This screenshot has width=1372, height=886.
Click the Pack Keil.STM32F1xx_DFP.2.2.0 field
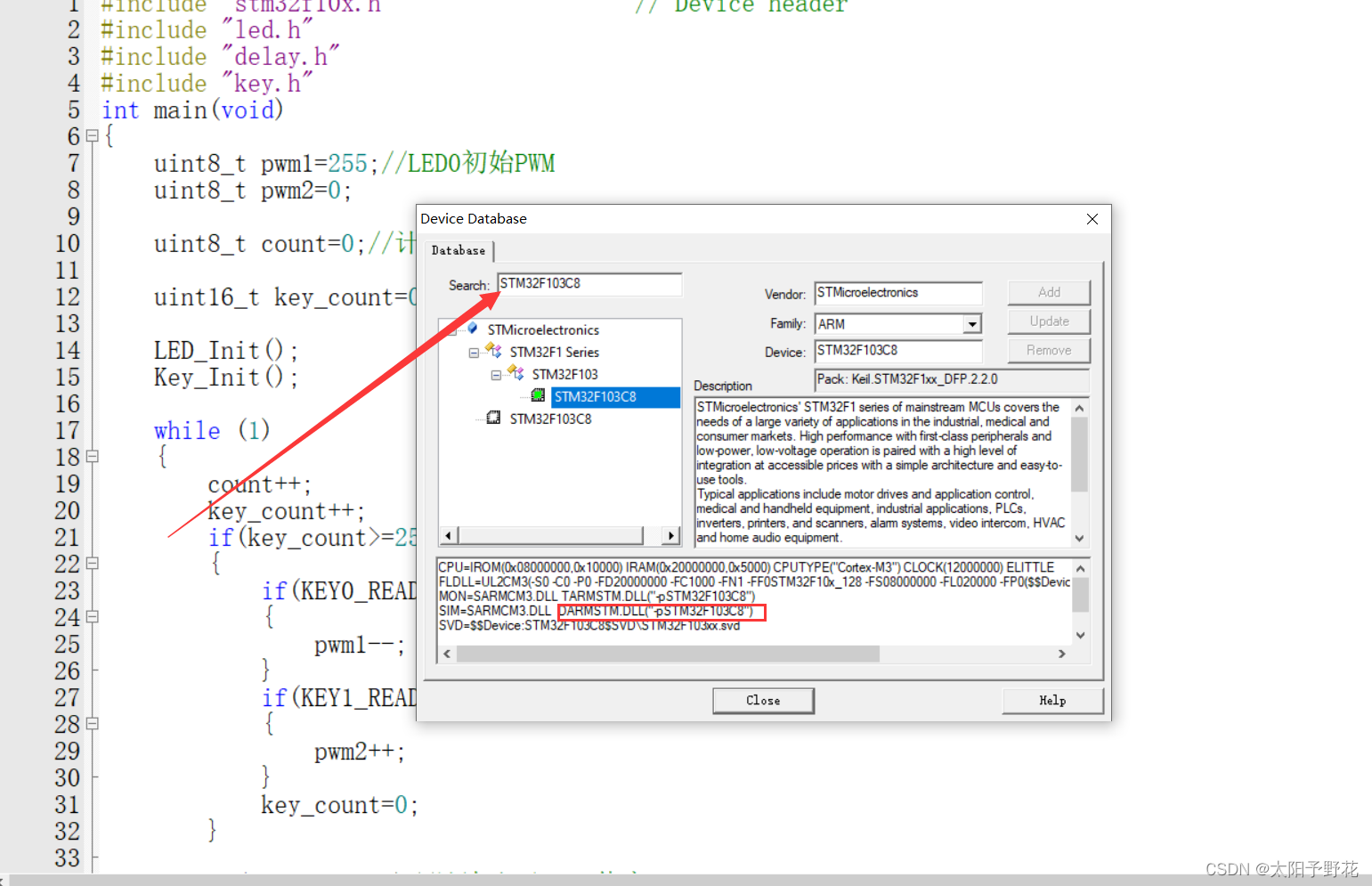(952, 379)
